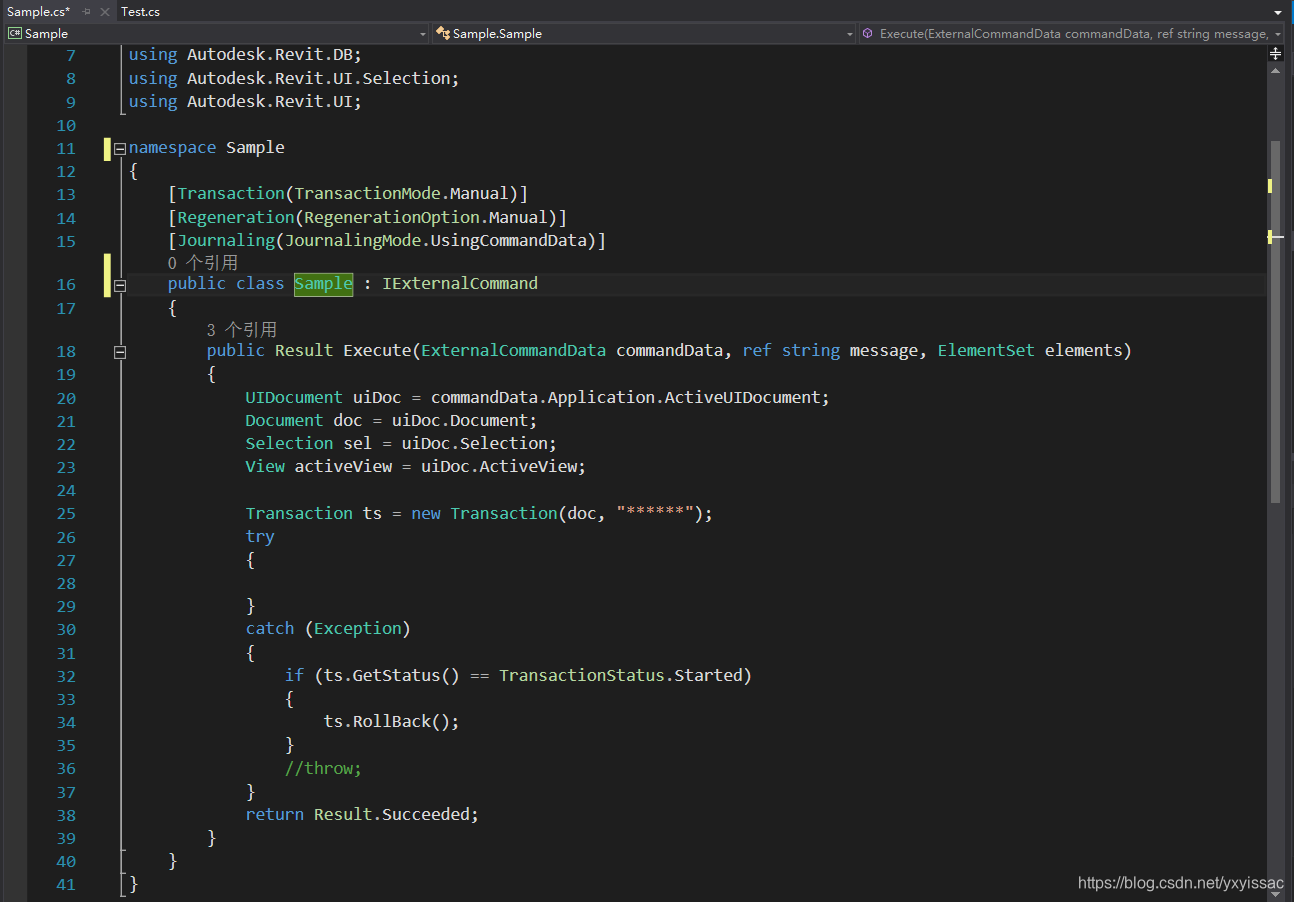Click the try keyword on line 26

(x=260, y=537)
